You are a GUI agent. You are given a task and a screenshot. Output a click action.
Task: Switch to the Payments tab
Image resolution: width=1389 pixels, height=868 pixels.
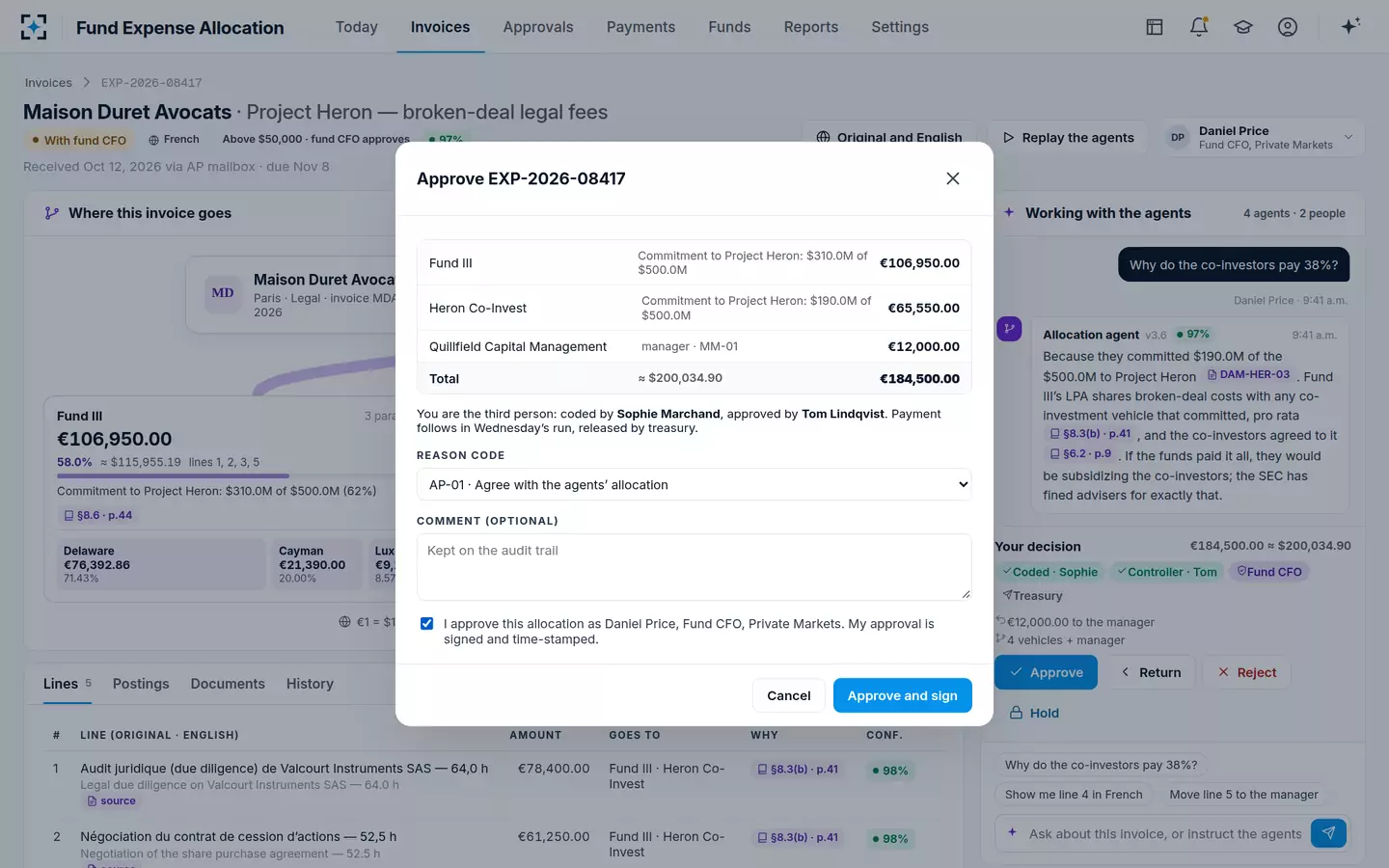pyautogui.click(x=640, y=27)
